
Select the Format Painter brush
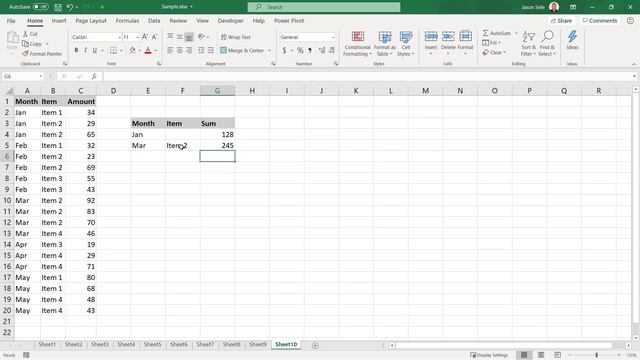tap(25, 53)
